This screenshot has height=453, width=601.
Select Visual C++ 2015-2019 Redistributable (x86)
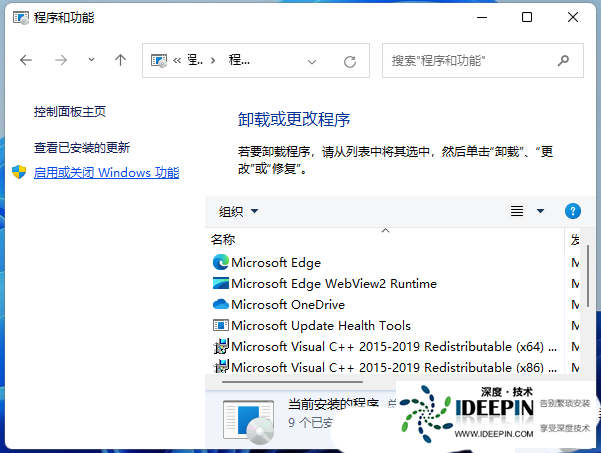click(x=394, y=368)
